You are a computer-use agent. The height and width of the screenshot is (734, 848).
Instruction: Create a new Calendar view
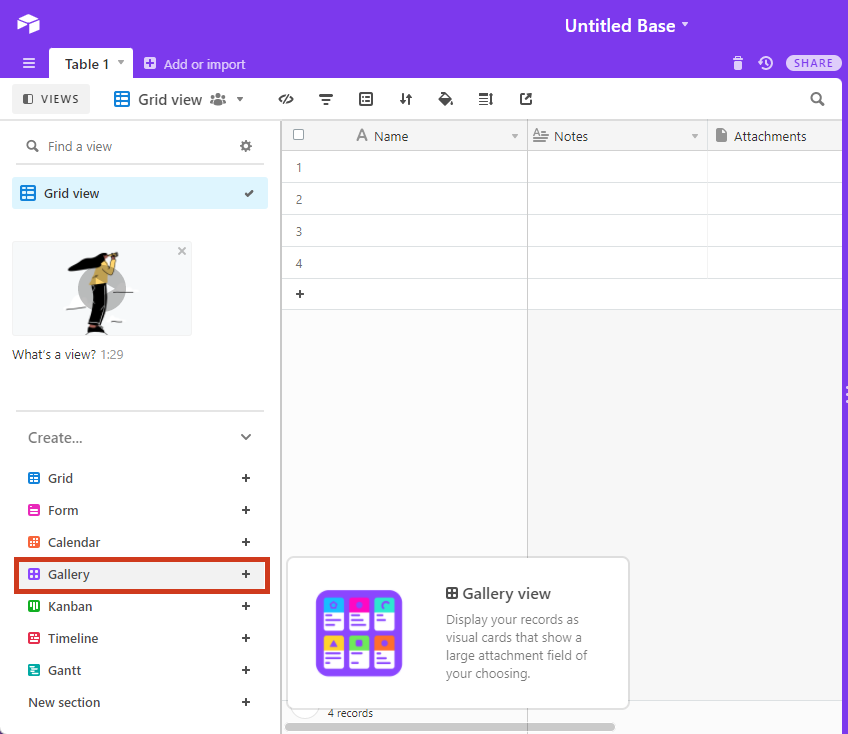click(140, 542)
